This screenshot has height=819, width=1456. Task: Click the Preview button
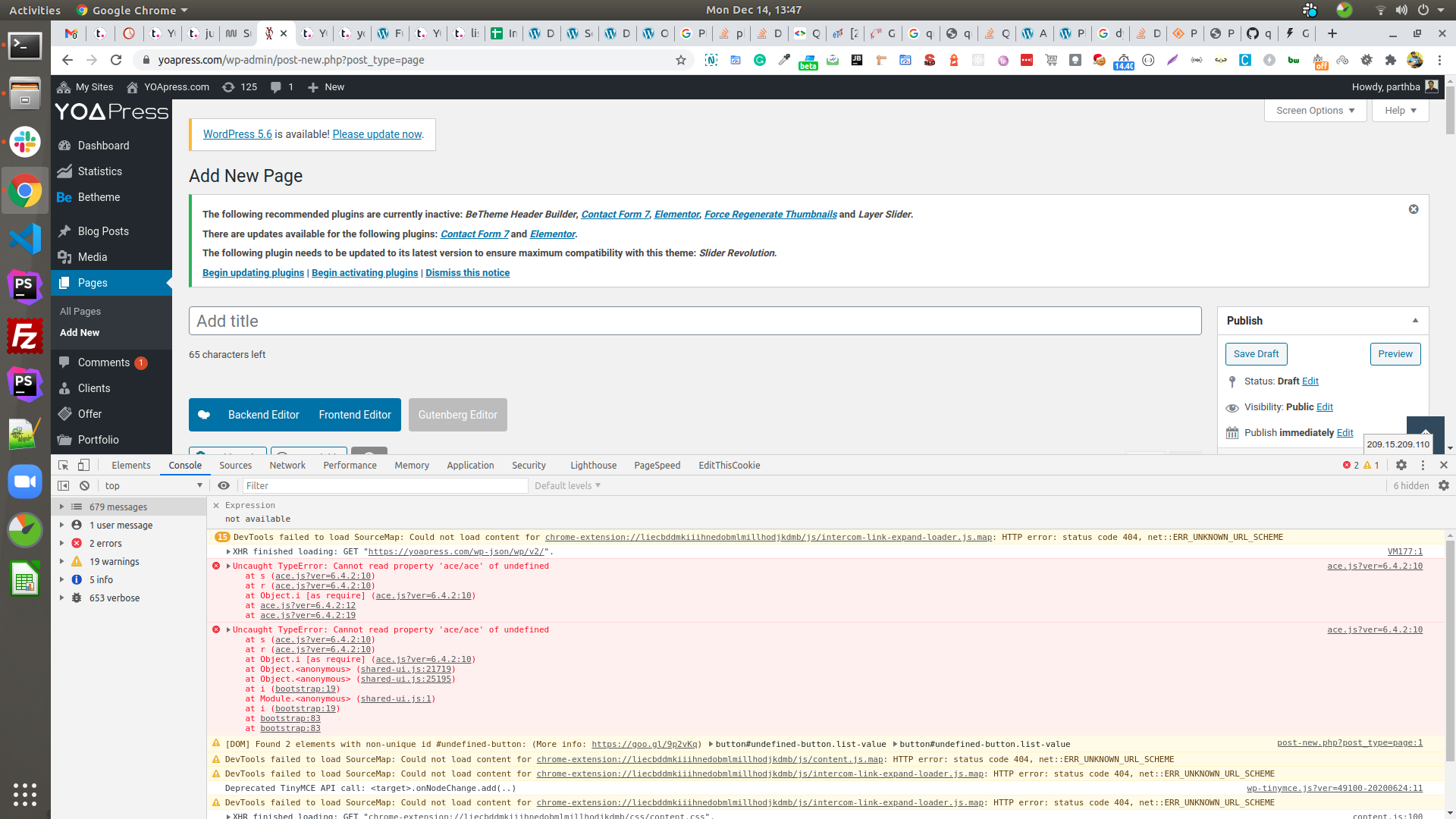1395,354
